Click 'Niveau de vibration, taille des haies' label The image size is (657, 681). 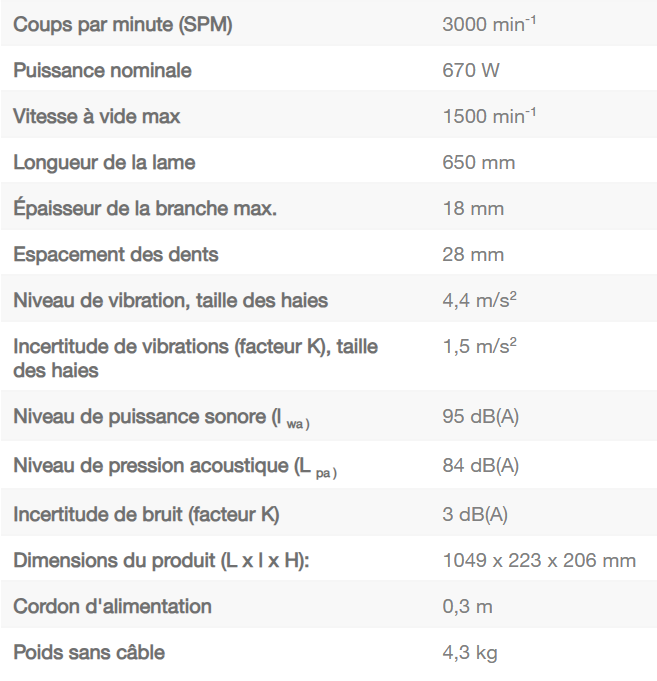coord(170,301)
